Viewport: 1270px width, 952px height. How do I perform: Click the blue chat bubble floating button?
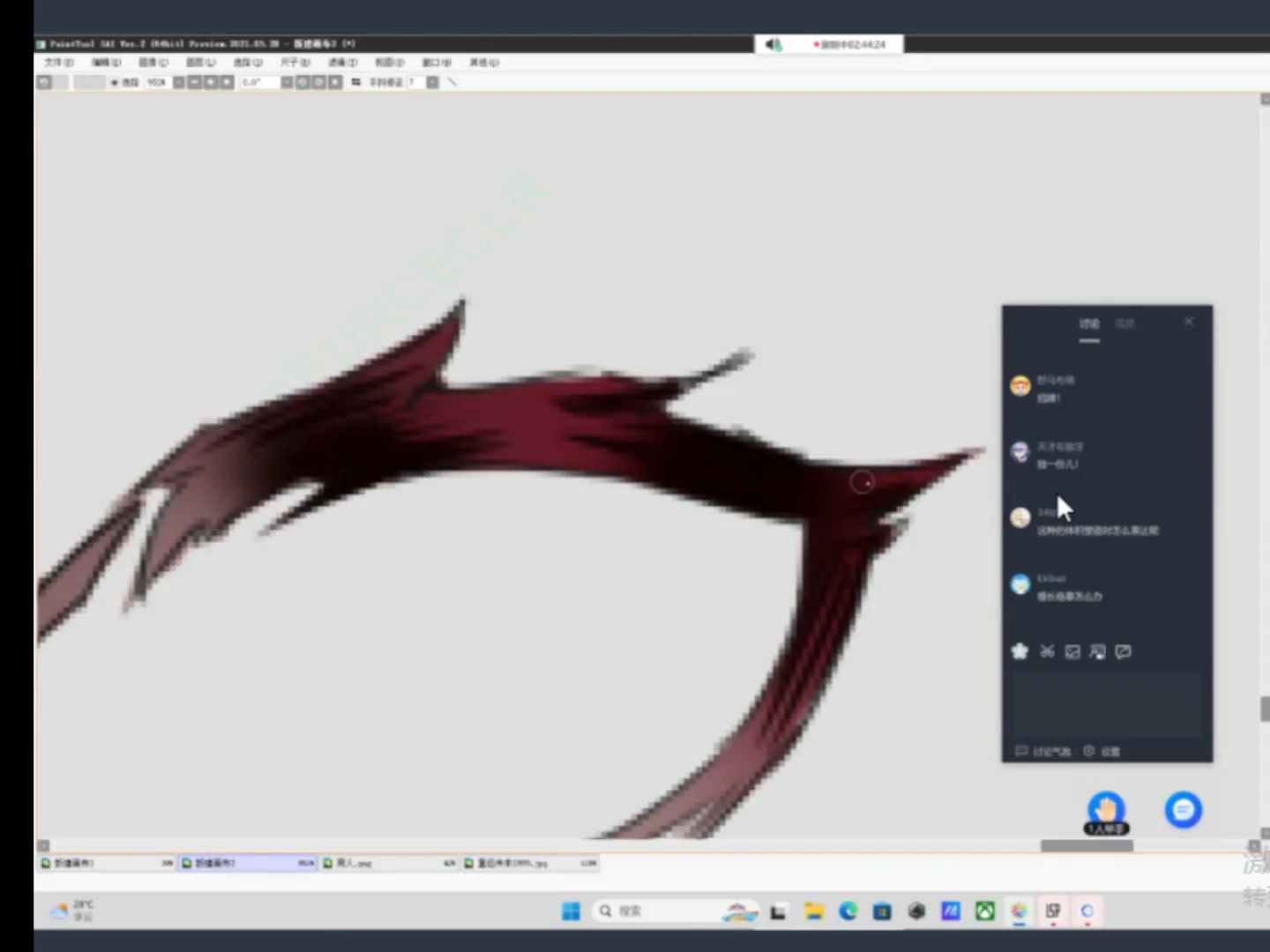[x=1184, y=810]
